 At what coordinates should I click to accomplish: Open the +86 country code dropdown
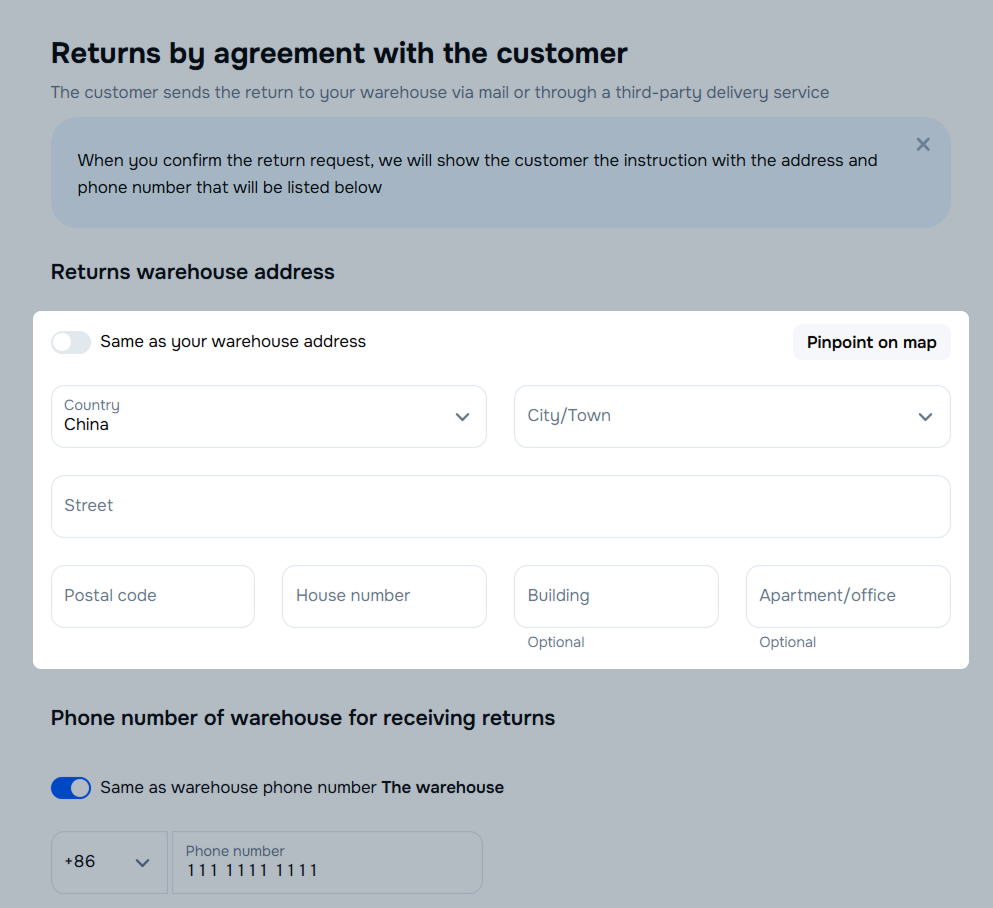tap(109, 862)
